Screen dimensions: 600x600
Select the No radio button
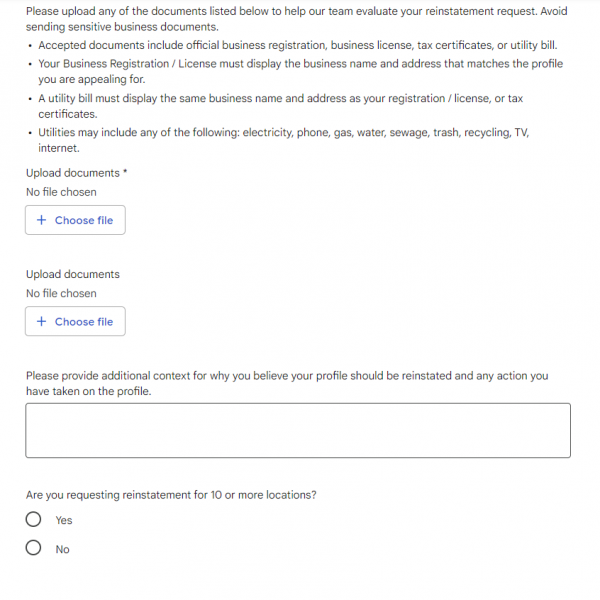tap(34, 549)
